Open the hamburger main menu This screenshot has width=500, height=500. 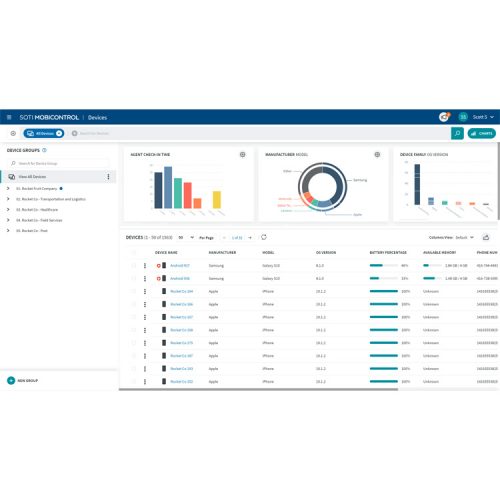(9, 117)
